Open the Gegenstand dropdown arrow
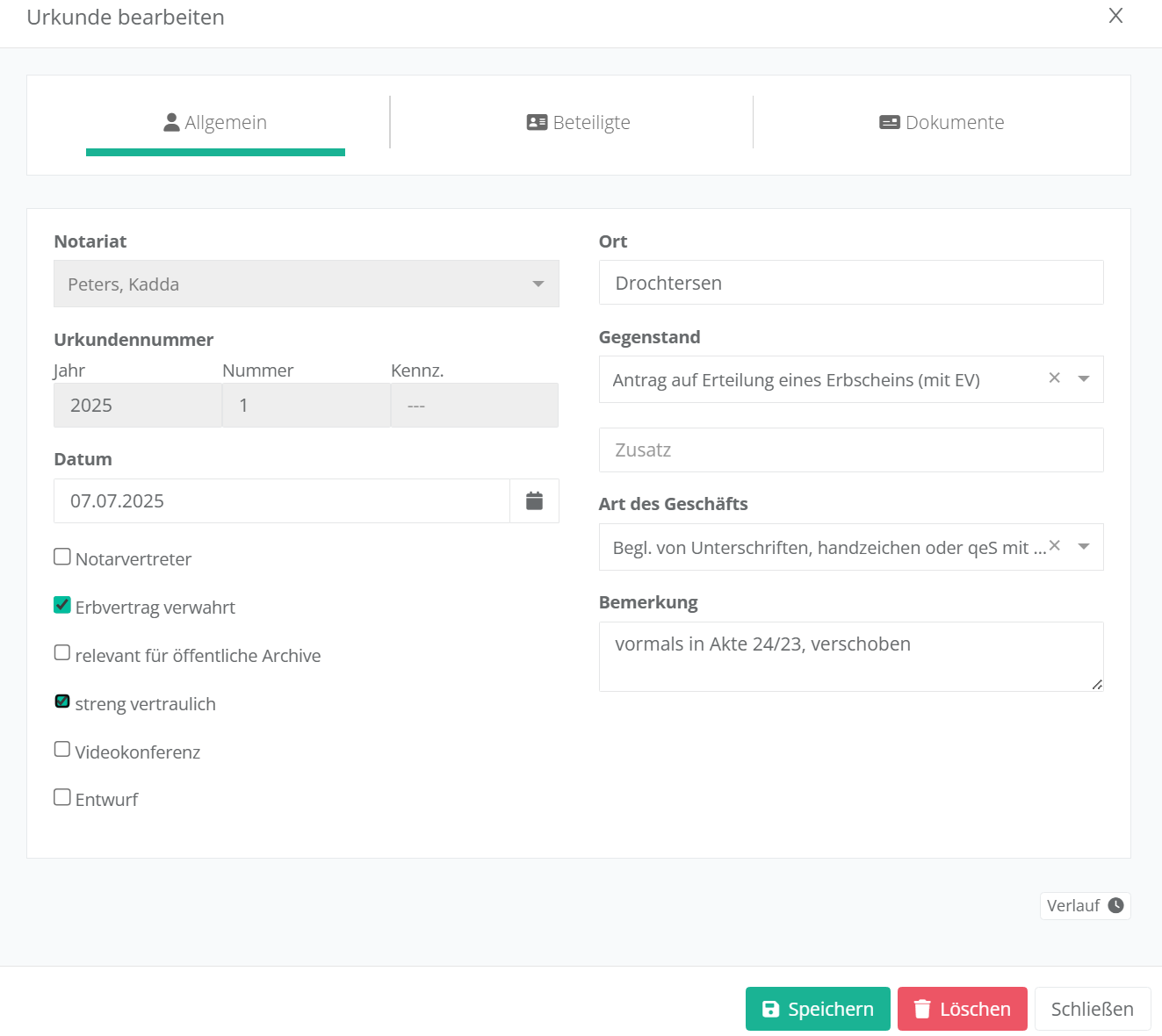This screenshot has width=1162, height=1036. point(1084,378)
